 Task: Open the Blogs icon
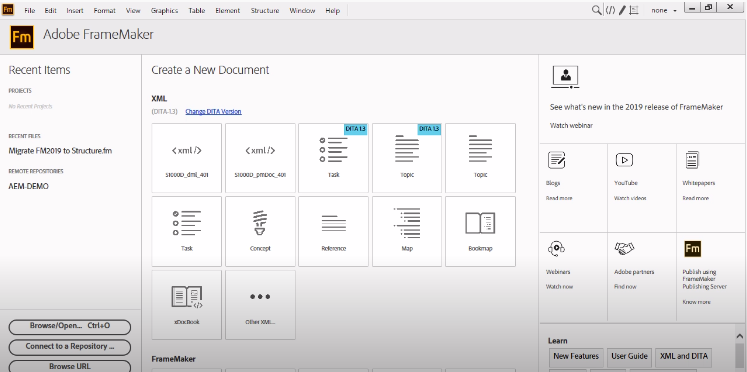(556, 160)
